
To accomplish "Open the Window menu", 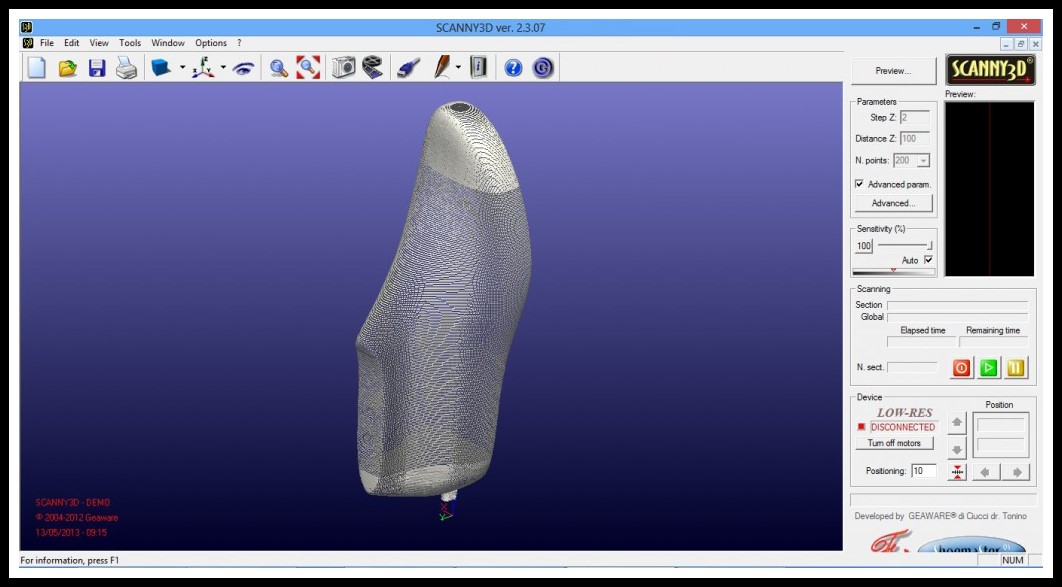I will [168, 43].
